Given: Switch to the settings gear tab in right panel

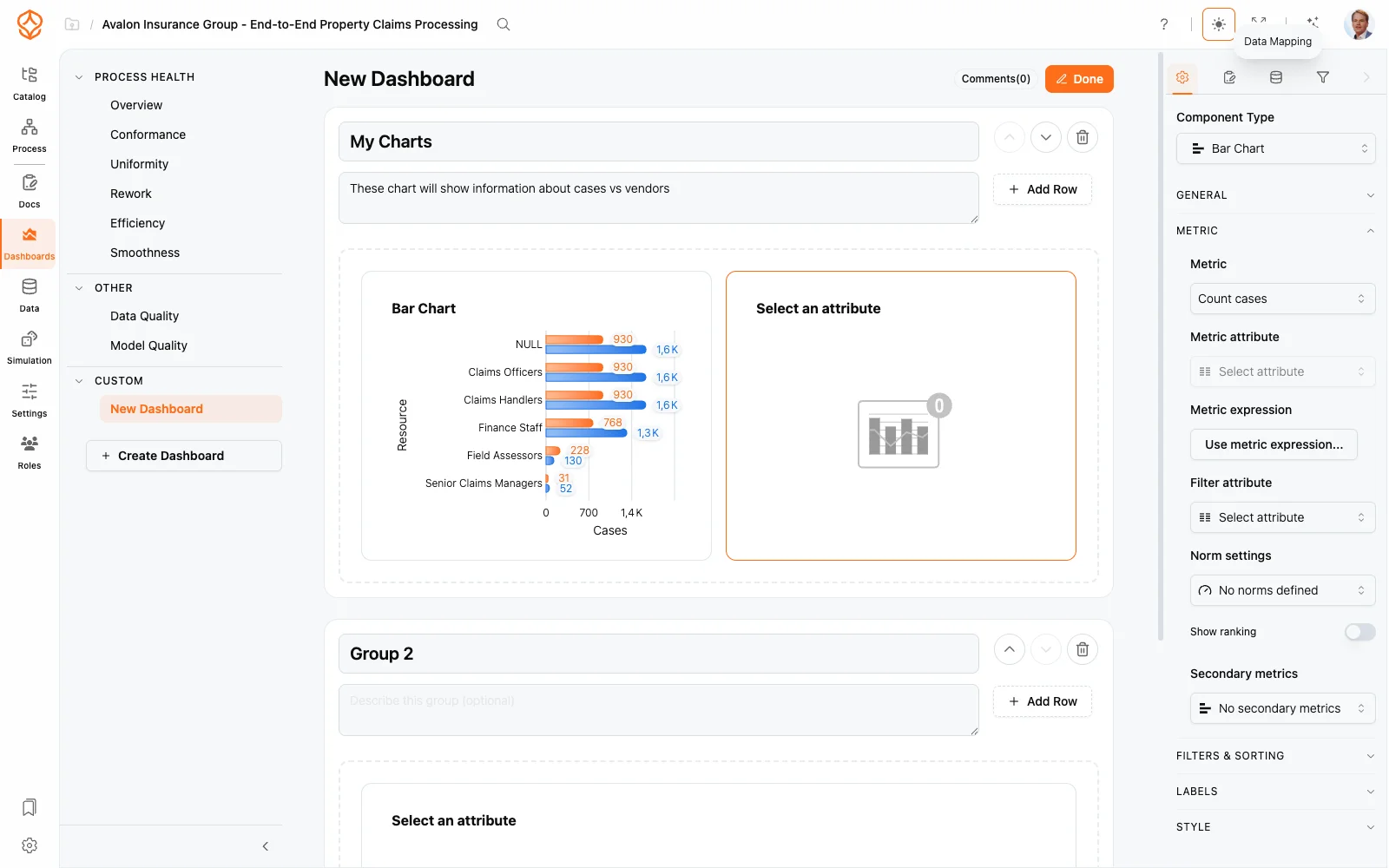Looking at the screenshot, I should 1182,77.
